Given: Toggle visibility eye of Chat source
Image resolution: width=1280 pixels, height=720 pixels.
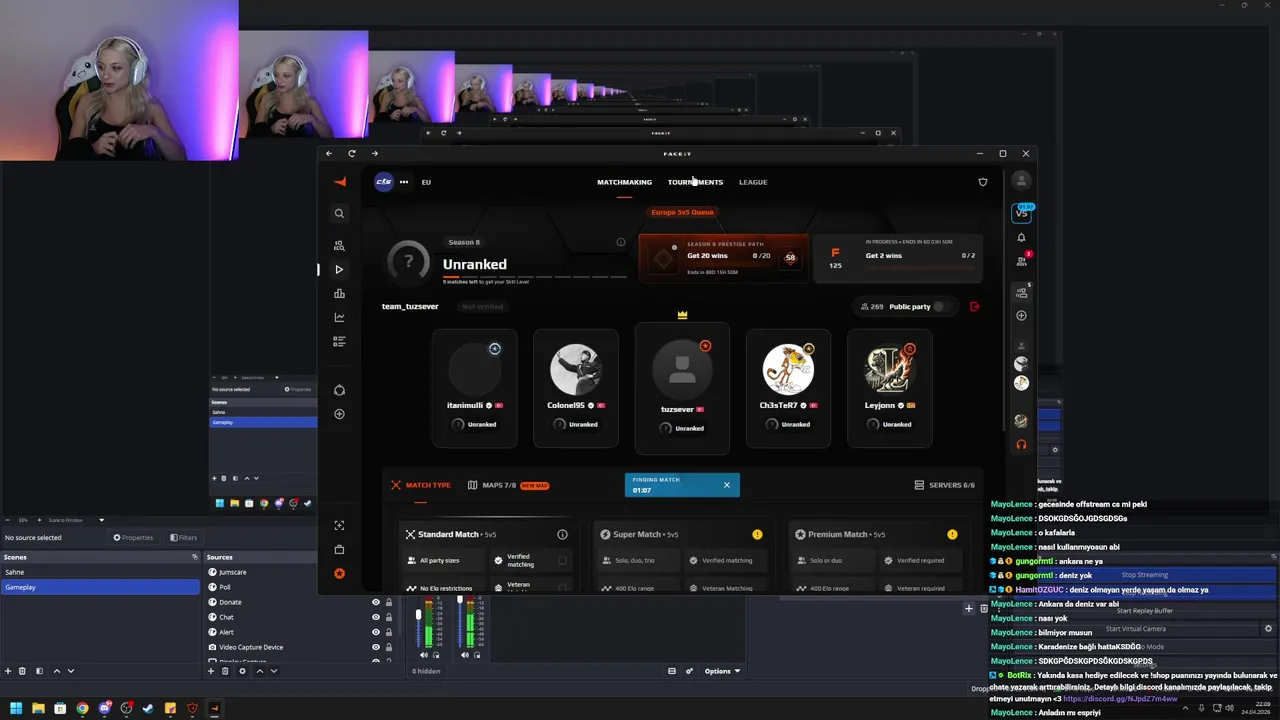Looking at the screenshot, I should pos(376,617).
